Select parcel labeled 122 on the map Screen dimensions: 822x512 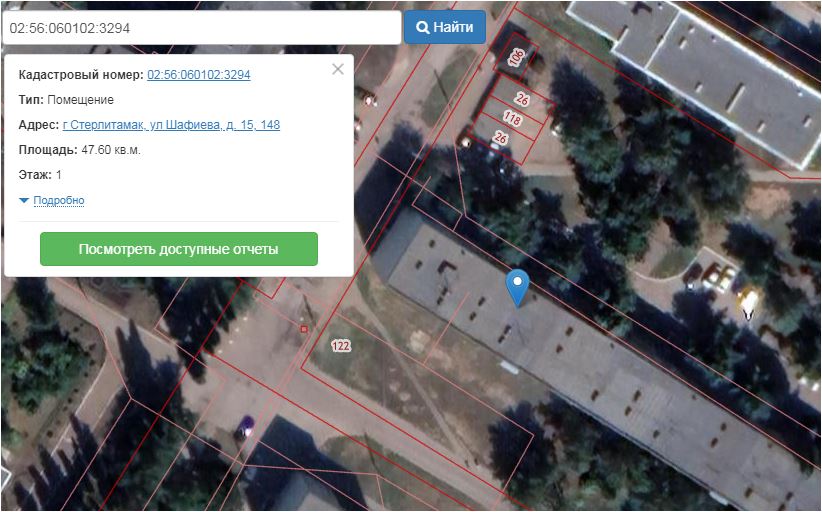341,346
